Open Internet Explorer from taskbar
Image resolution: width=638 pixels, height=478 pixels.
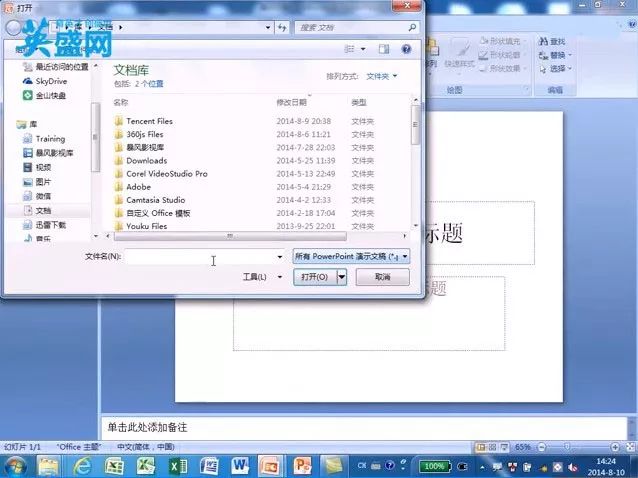click(82, 466)
